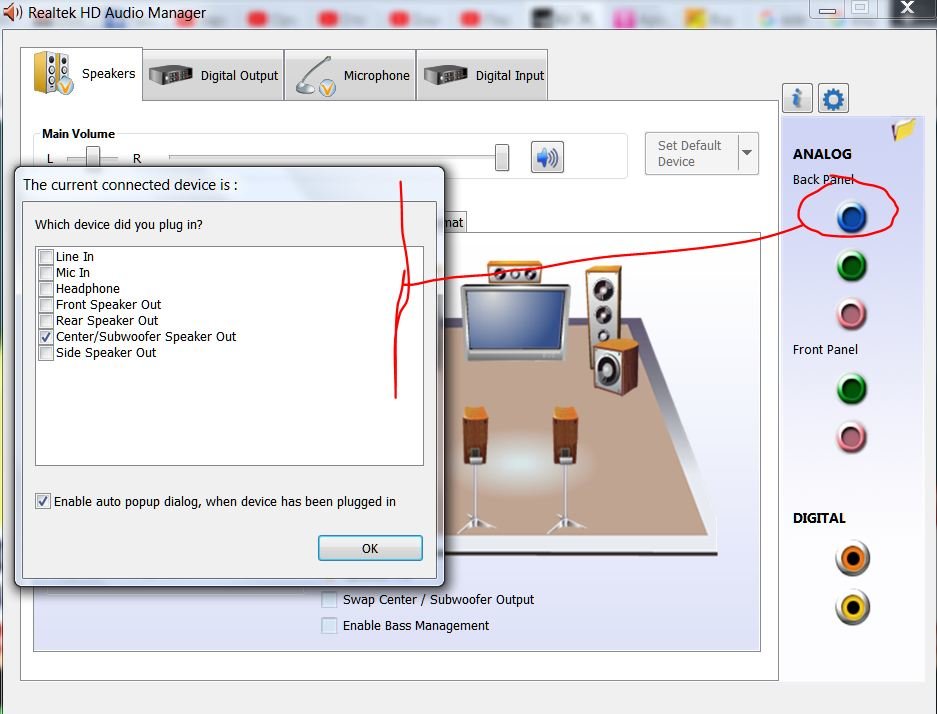Click the Main Volume slider handle
Screen dimensions: 937x714
(502, 158)
